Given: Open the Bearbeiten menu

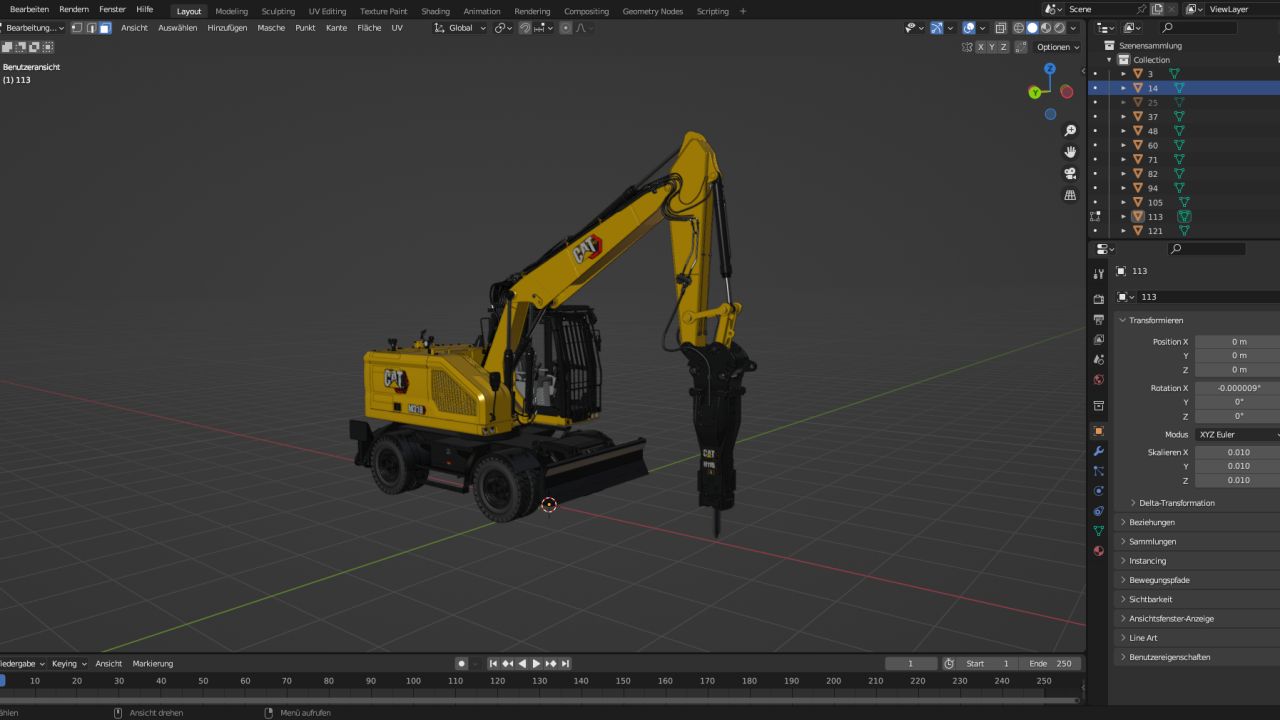Looking at the screenshot, I should point(29,9).
